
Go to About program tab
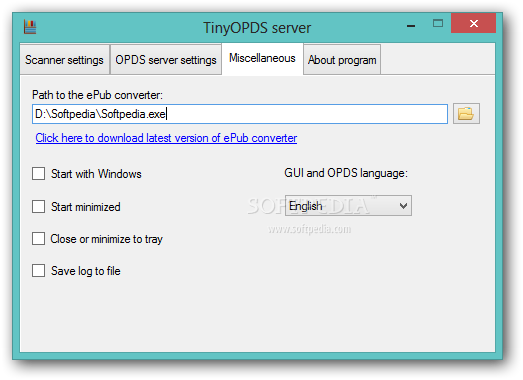coord(342,60)
